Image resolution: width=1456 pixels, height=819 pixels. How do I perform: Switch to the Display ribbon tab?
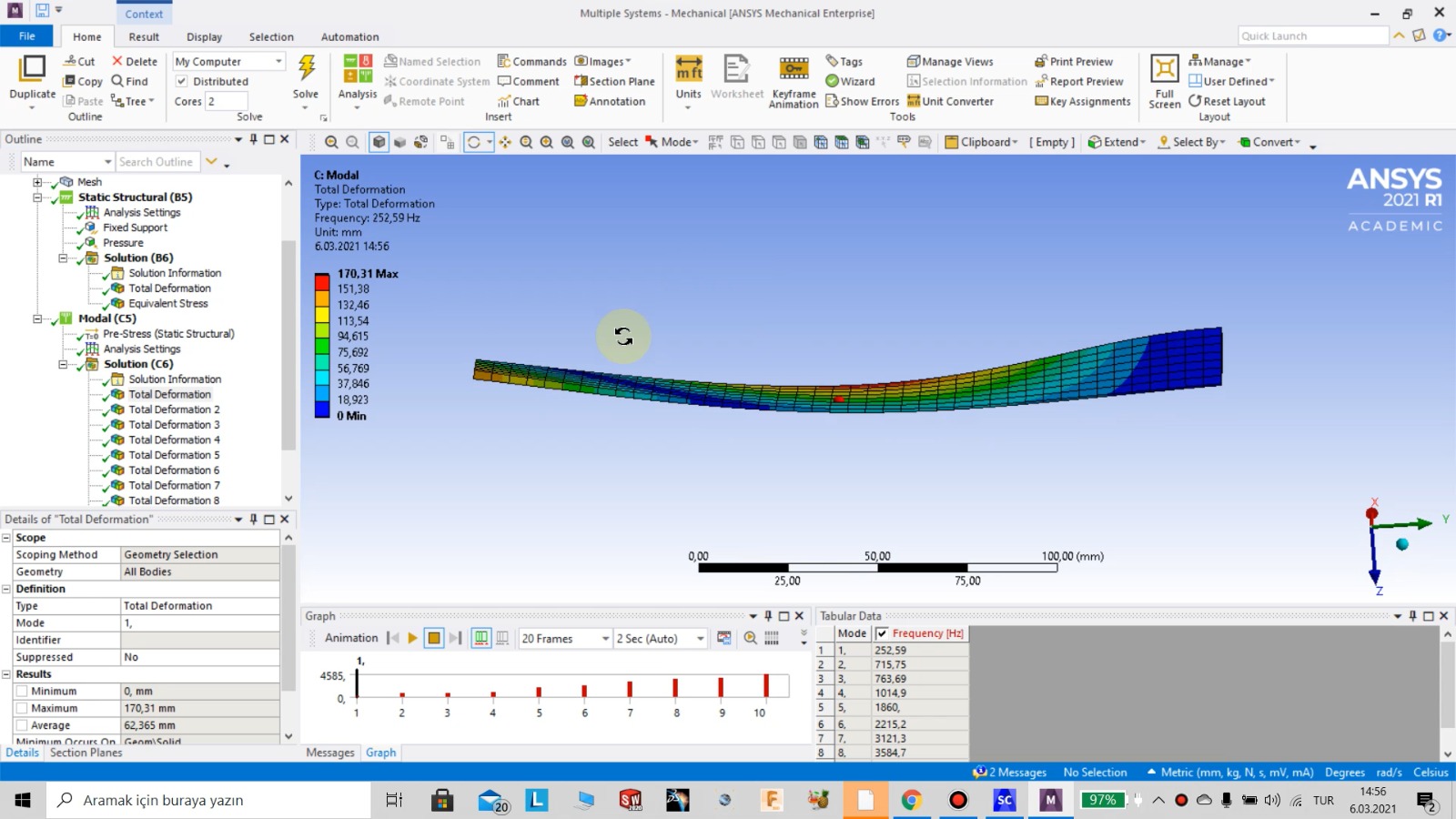(205, 37)
